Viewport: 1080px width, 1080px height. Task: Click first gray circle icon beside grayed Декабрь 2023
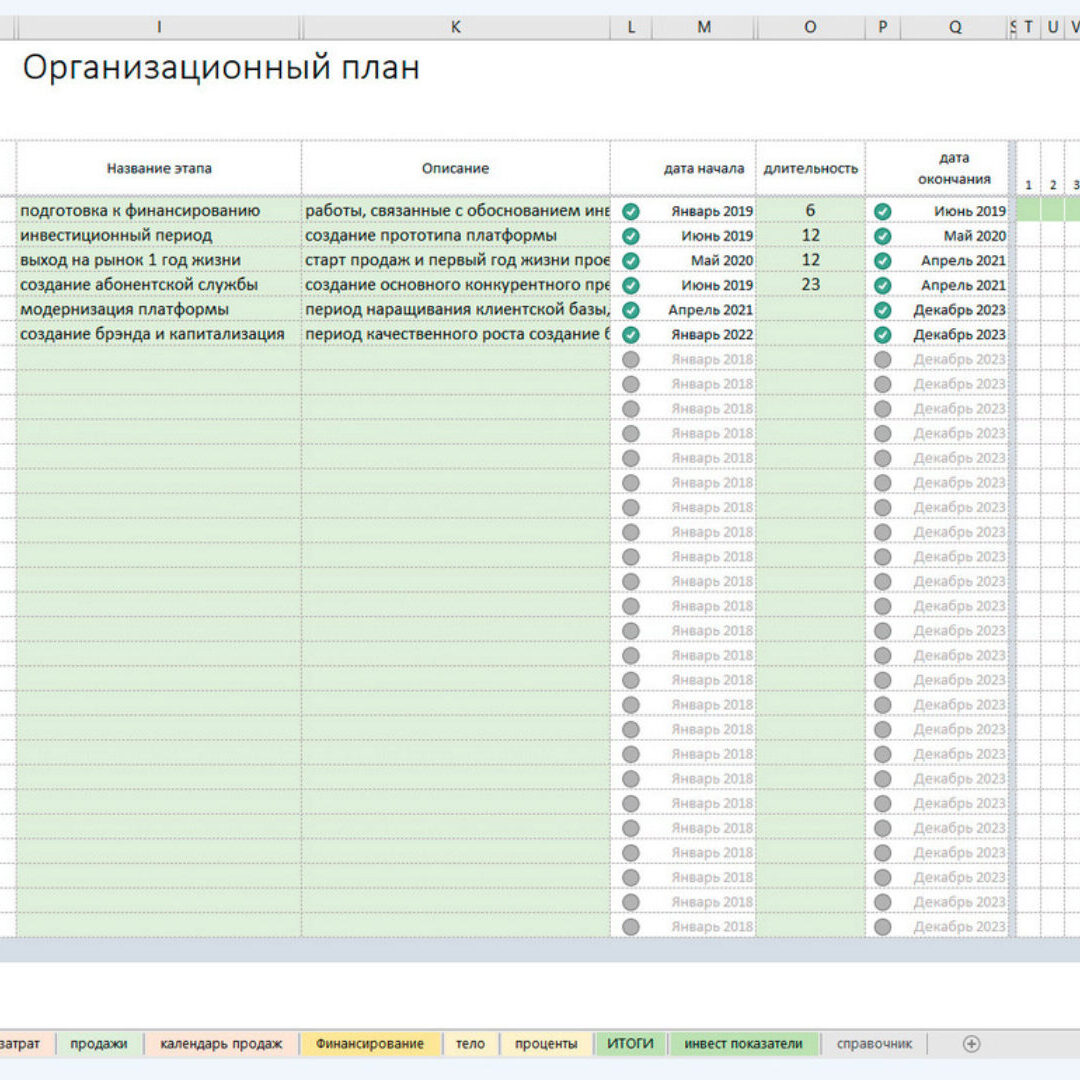(882, 360)
